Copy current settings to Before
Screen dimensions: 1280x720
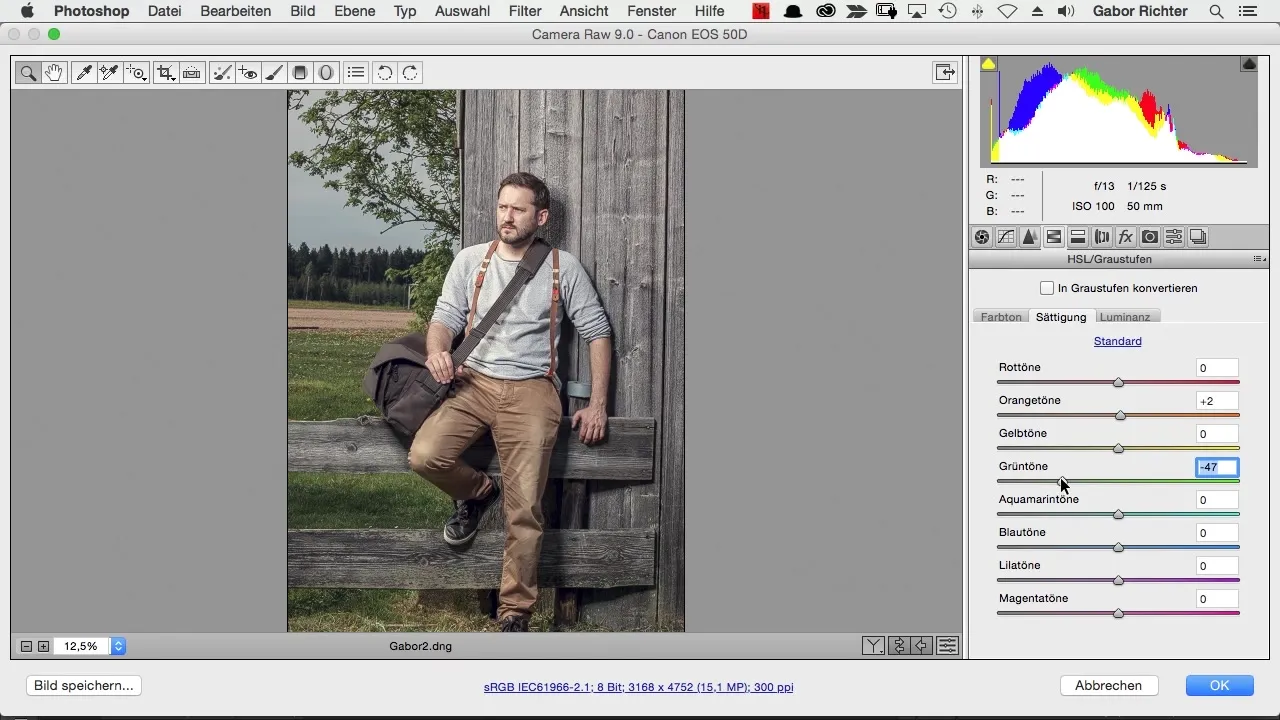coord(923,646)
